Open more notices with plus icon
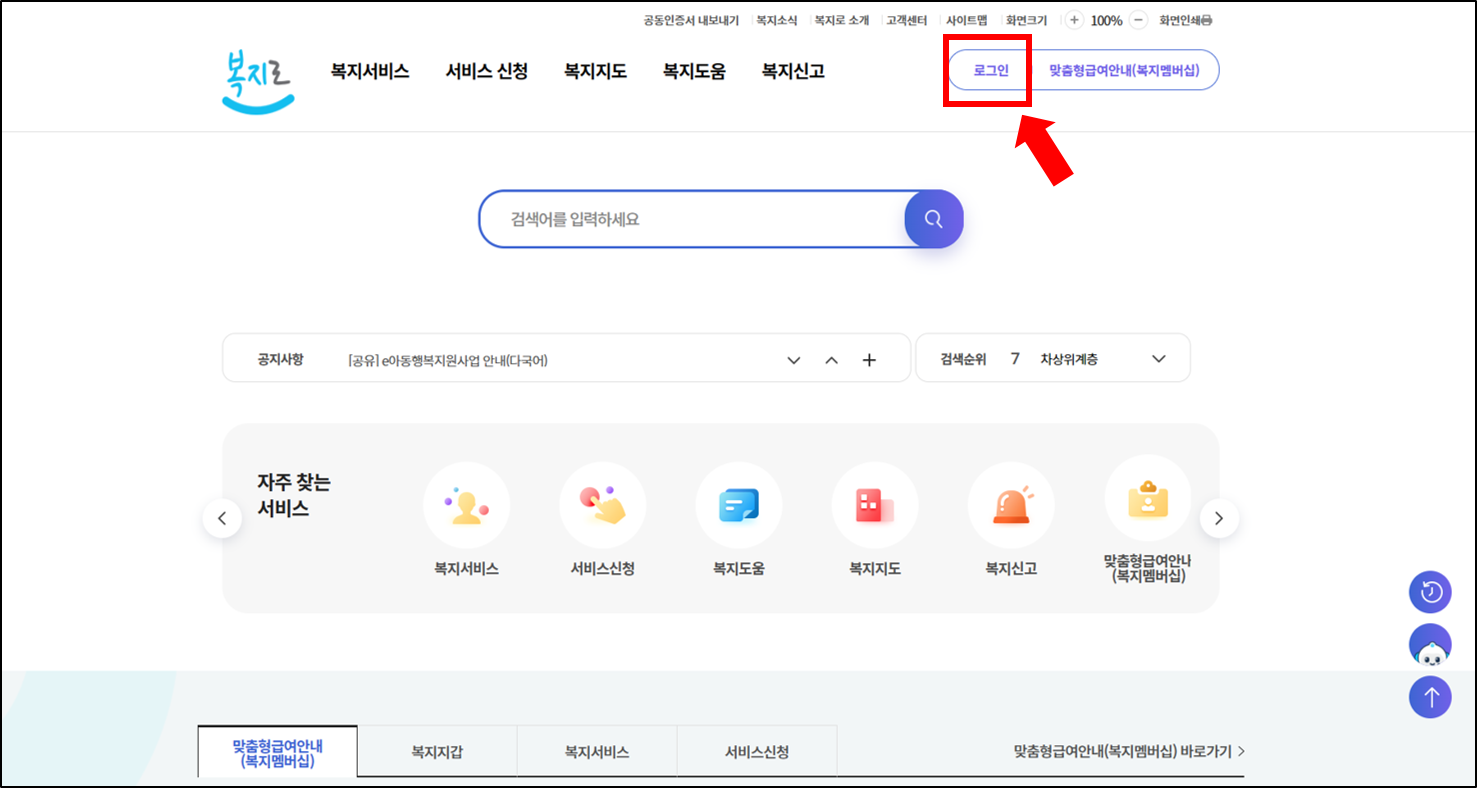 (869, 360)
